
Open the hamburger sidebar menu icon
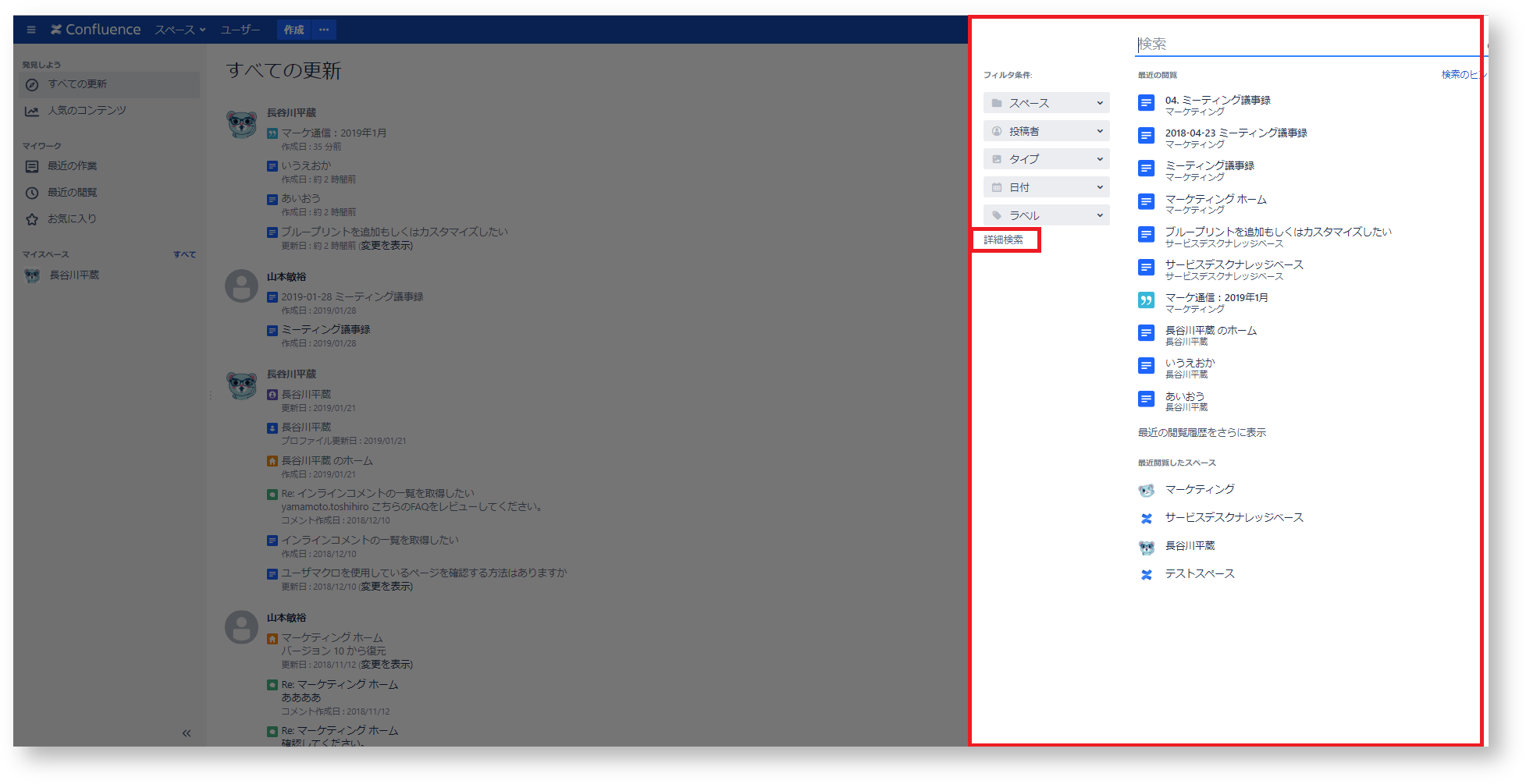31,30
